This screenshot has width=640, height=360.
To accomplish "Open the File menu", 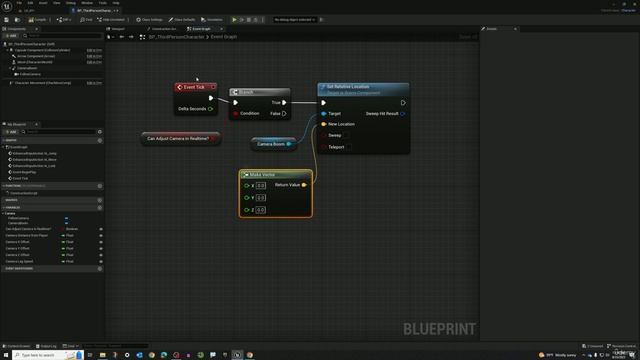I will pyautogui.click(x=19, y=3).
